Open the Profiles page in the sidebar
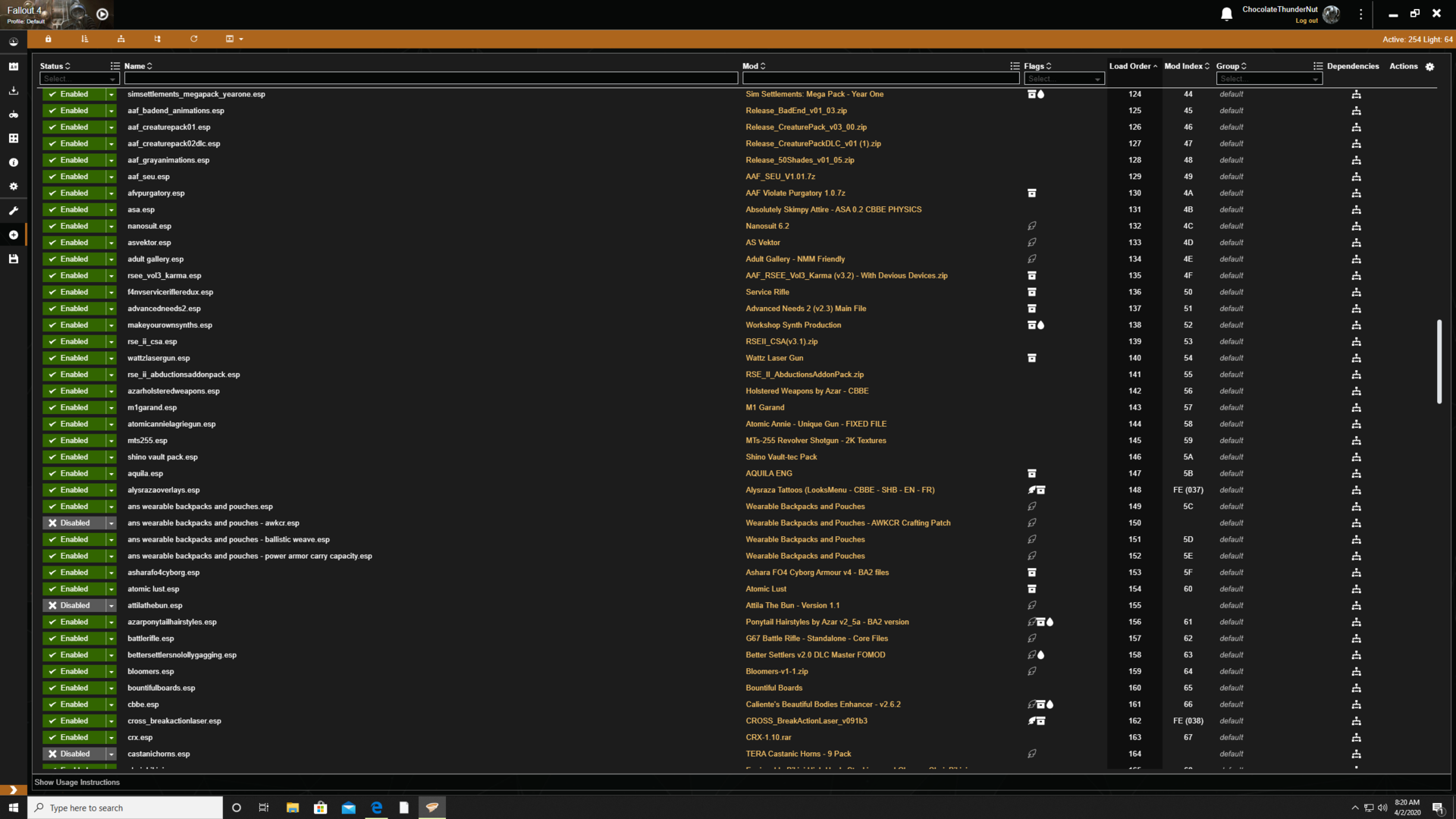1456x819 pixels. [13, 66]
